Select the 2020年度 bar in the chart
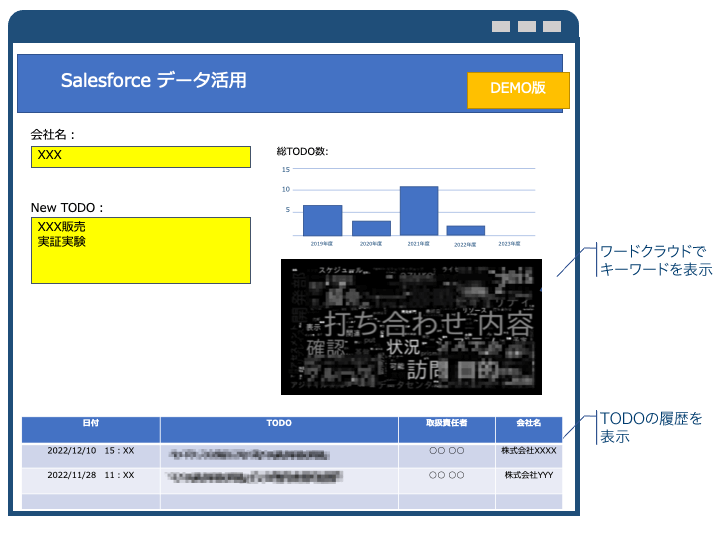This screenshot has width=720, height=540. tap(371, 228)
